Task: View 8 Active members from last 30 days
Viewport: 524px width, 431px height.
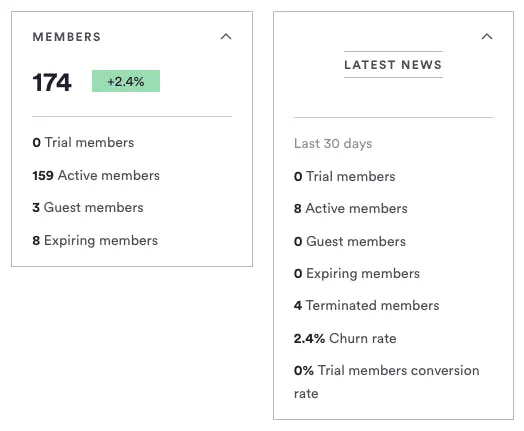Action: 351,208
